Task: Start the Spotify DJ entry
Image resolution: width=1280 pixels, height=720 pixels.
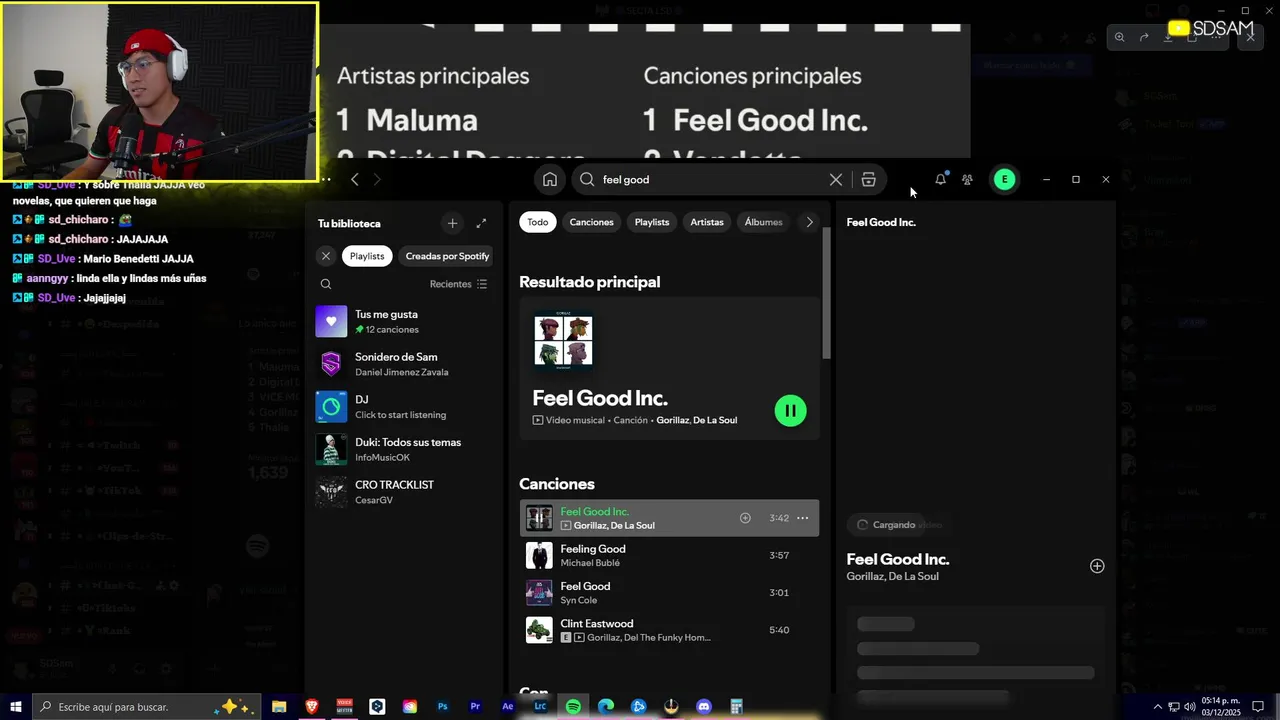Action: [x=405, y=407]
